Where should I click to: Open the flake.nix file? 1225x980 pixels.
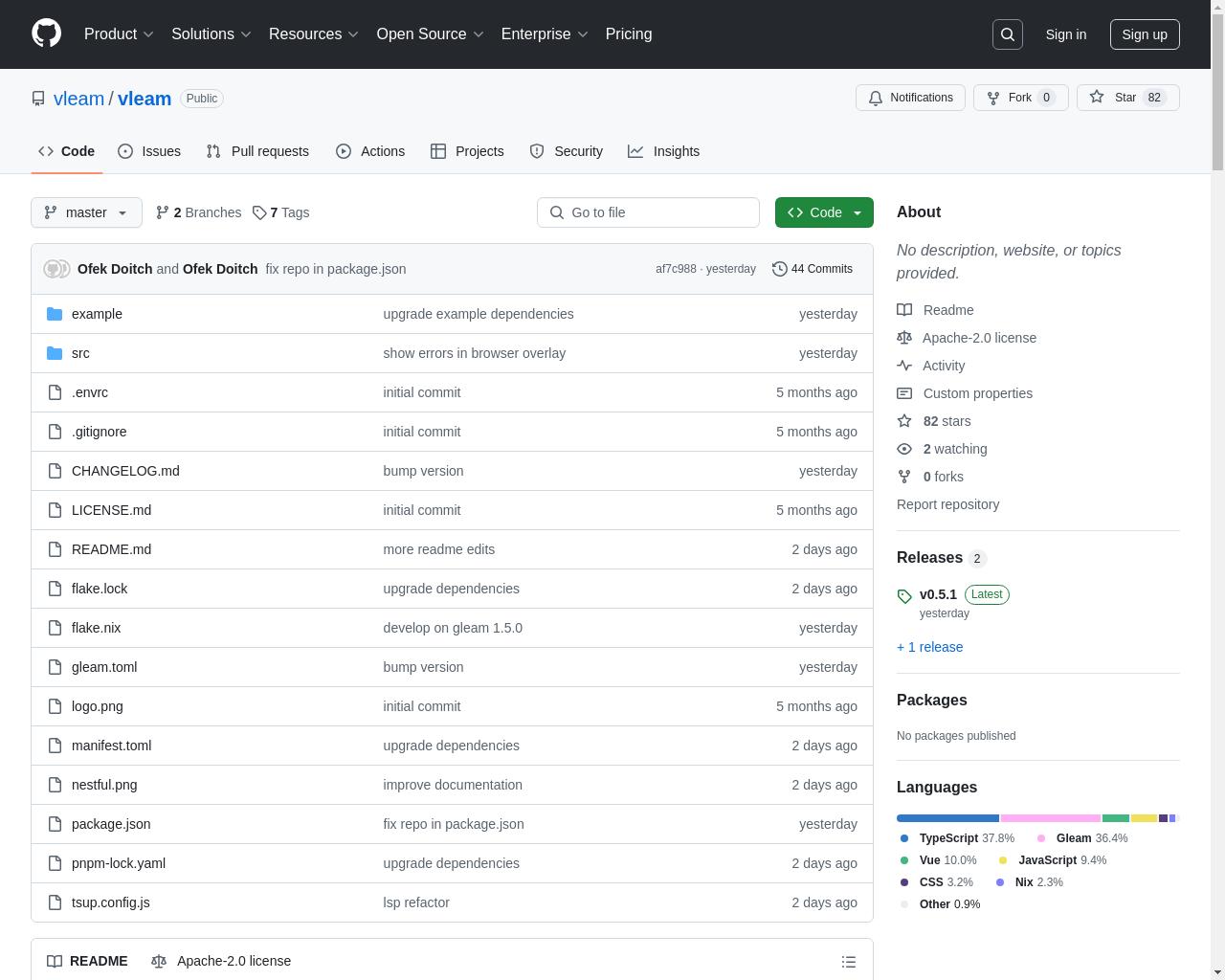96,628
